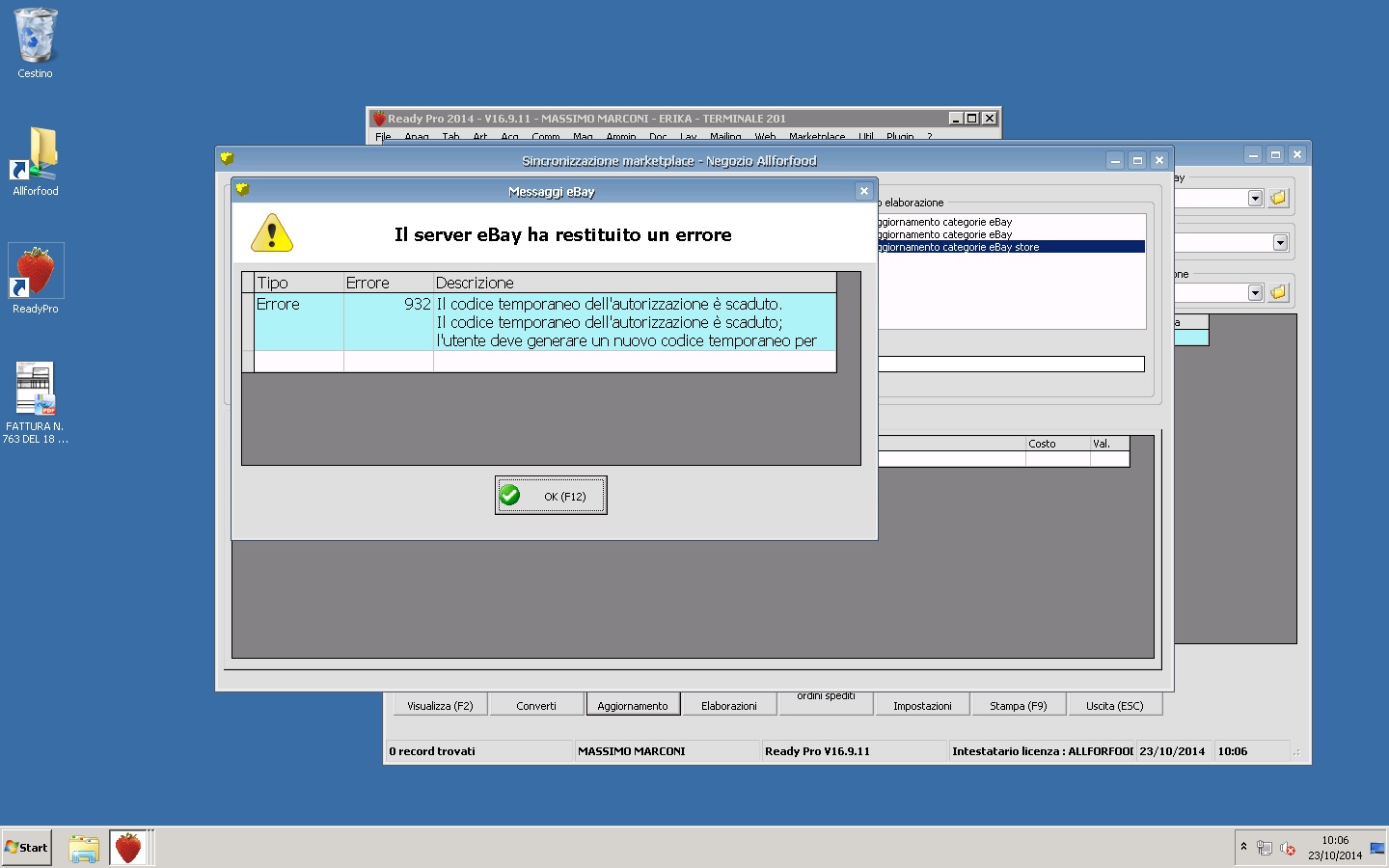Select the Allforfood folder shortcut on desktop
The image size is (1389, 868).
(x=36, y=162)
